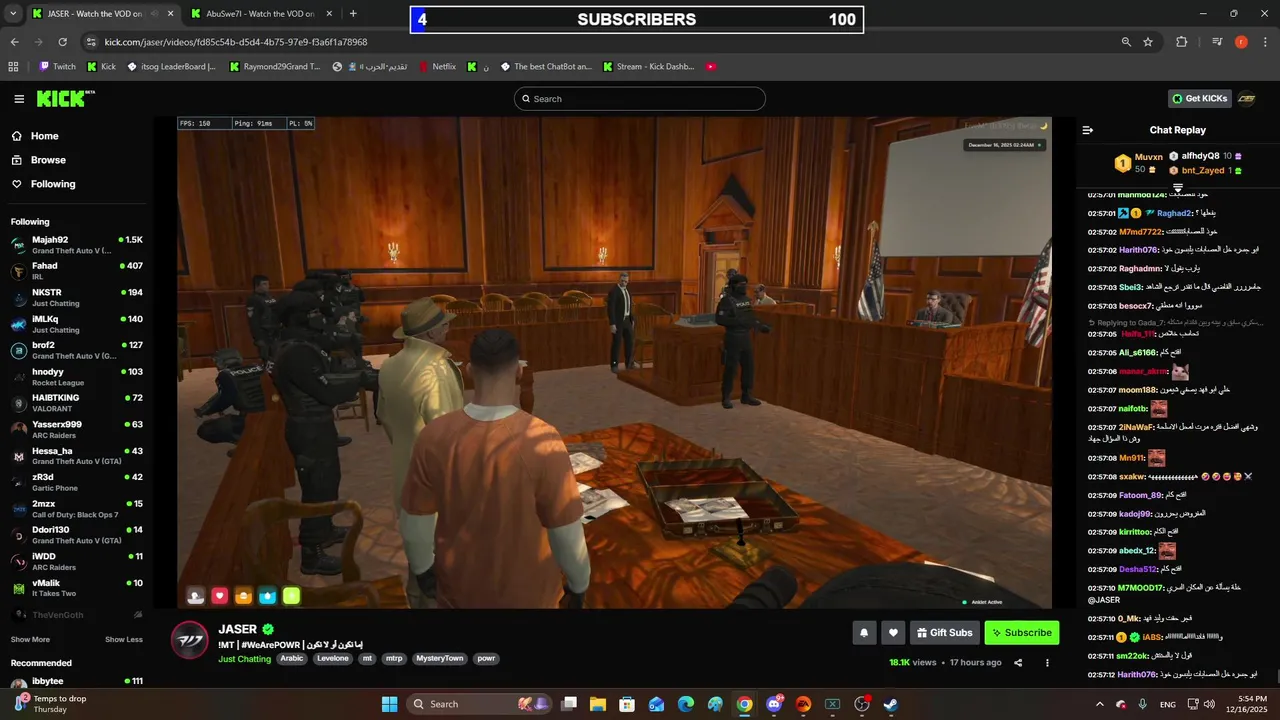Viewport: 1280px width, 720px height.
Task: Open the tab search dropdown arrow
Action: [x=12, y=14]
